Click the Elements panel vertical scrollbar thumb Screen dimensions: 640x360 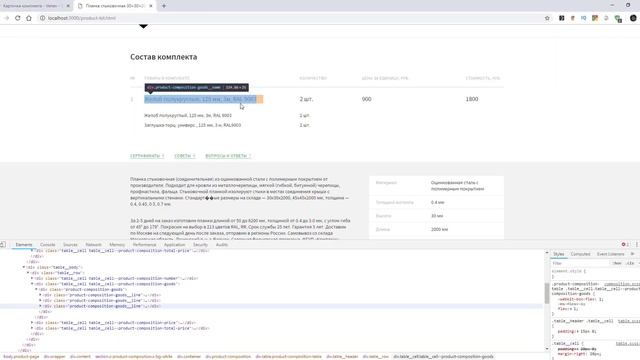coord(547,293)
